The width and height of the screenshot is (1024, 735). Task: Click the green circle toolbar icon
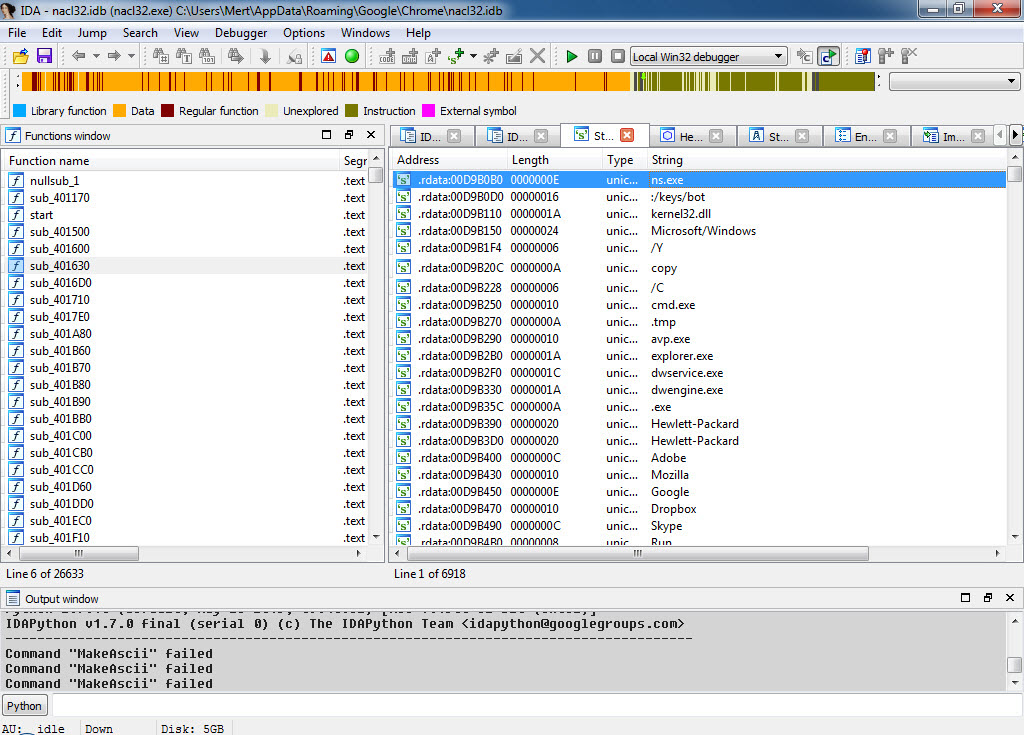(x=352, y=56)
